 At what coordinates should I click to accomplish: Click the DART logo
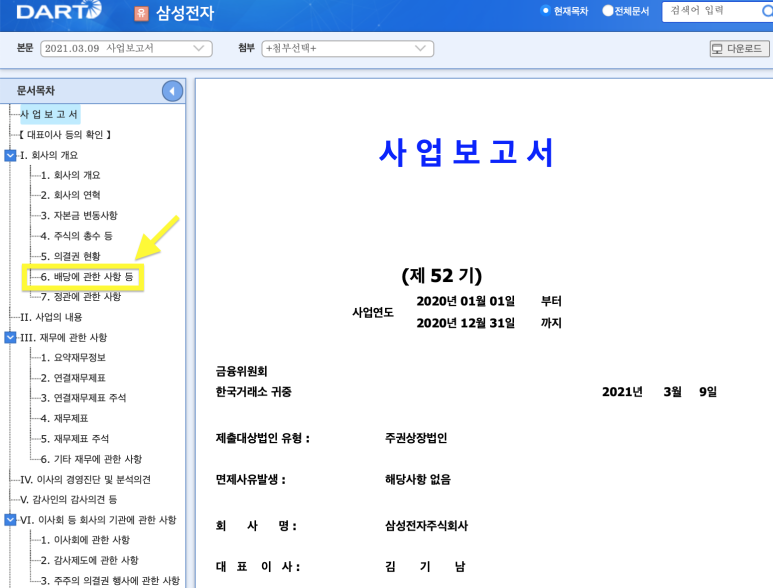tap(59, 10)
